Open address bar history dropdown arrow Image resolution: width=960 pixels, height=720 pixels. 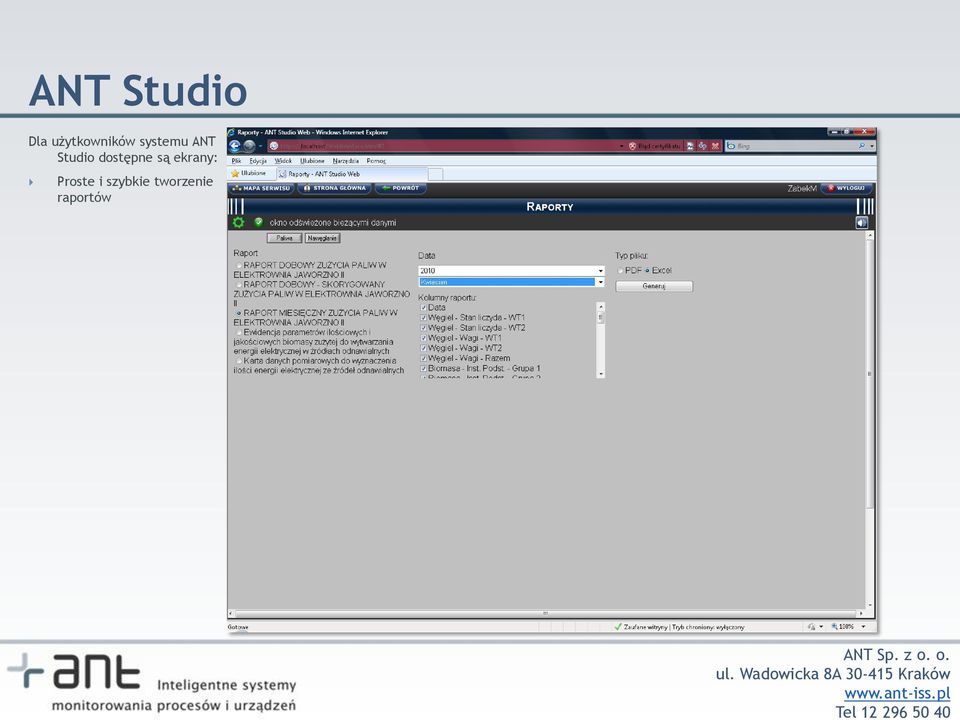point(622,146)
